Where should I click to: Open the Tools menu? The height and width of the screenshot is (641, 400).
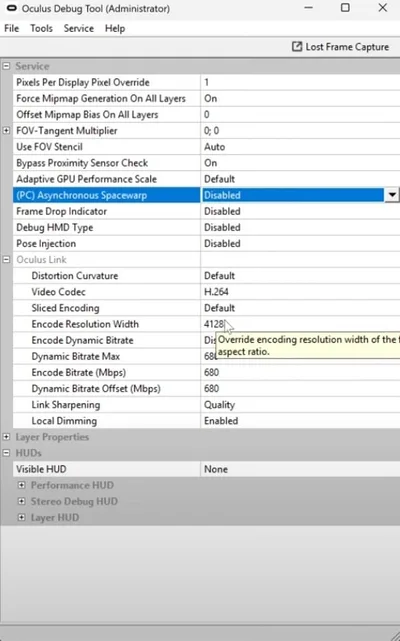pos(41,28)
